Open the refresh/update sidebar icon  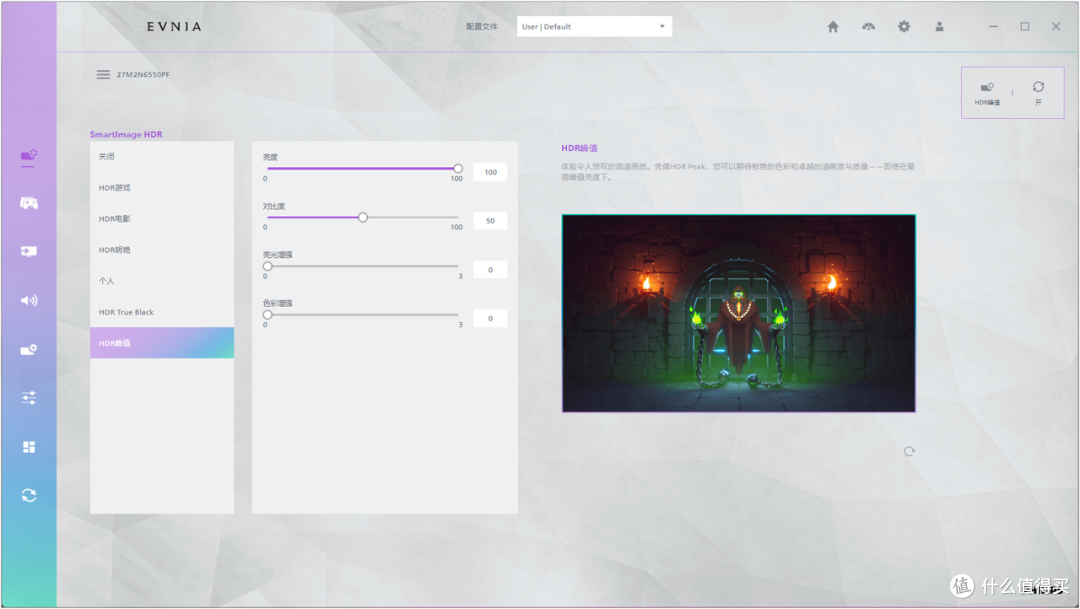click(28, 495)
